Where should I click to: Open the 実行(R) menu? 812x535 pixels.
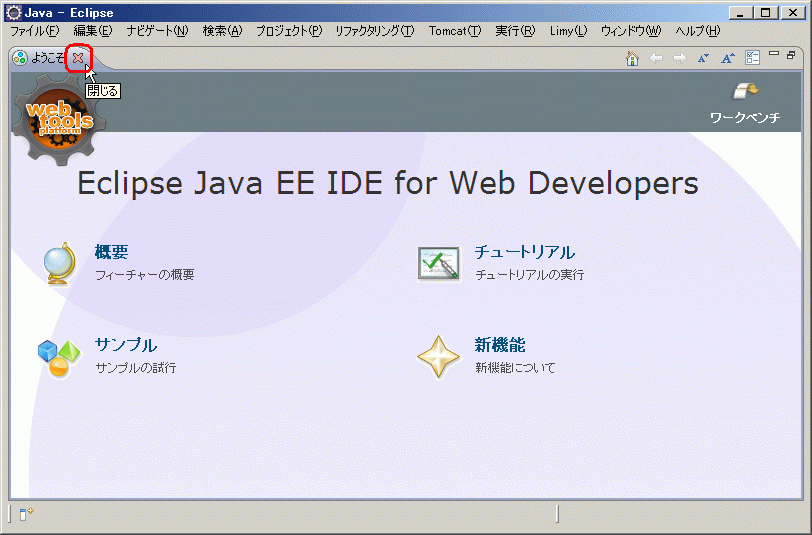[x=515, y=31]
